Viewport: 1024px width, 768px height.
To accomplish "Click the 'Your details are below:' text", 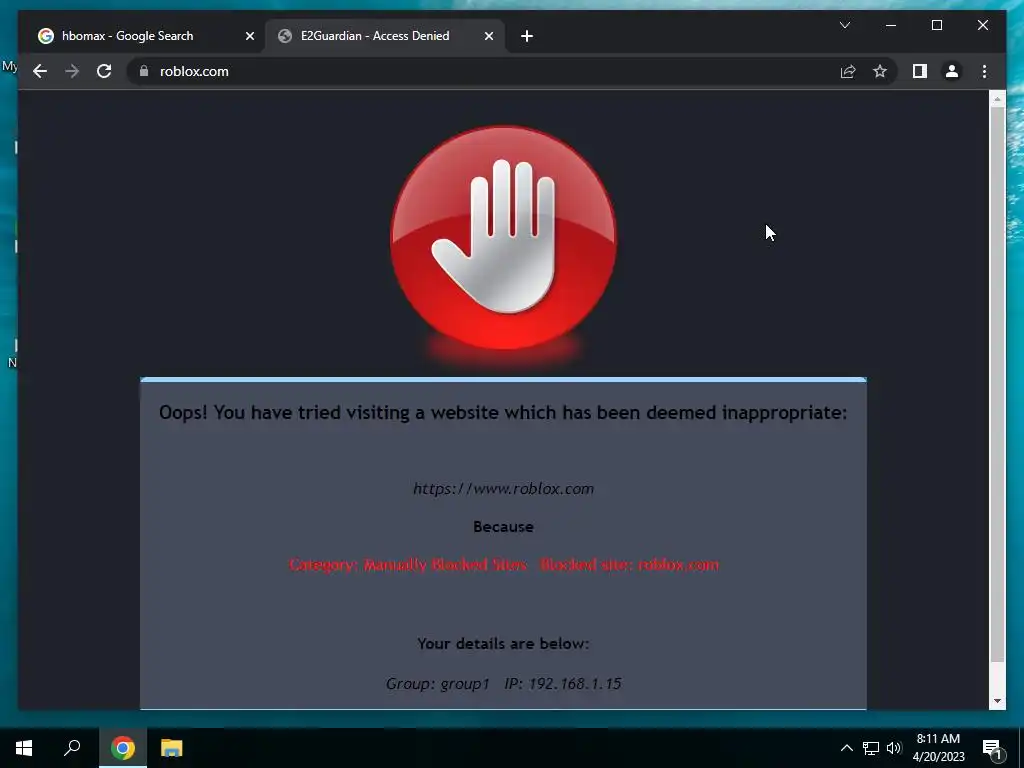I will pyautogui.click(x=504, y=643).
